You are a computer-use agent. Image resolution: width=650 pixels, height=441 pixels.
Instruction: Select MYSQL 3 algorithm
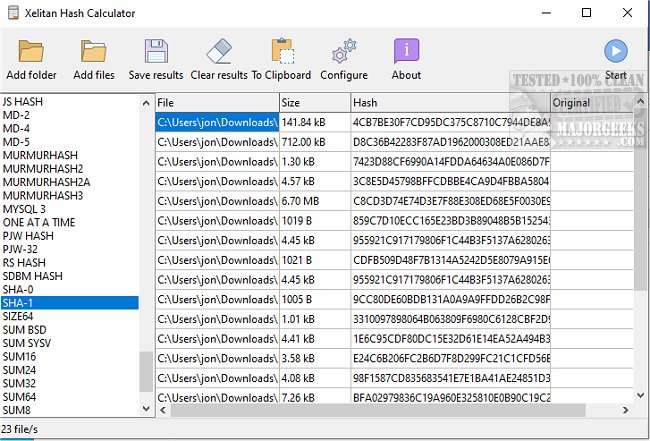pyautogui.click(x=24, y=209)
